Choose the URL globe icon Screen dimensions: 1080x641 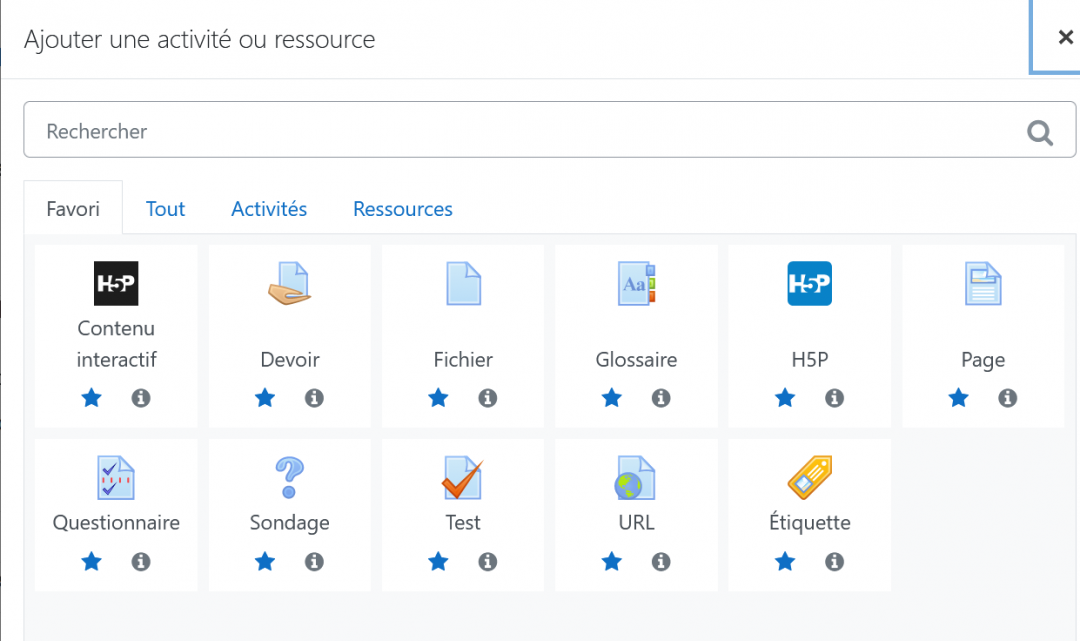point(635,477)
